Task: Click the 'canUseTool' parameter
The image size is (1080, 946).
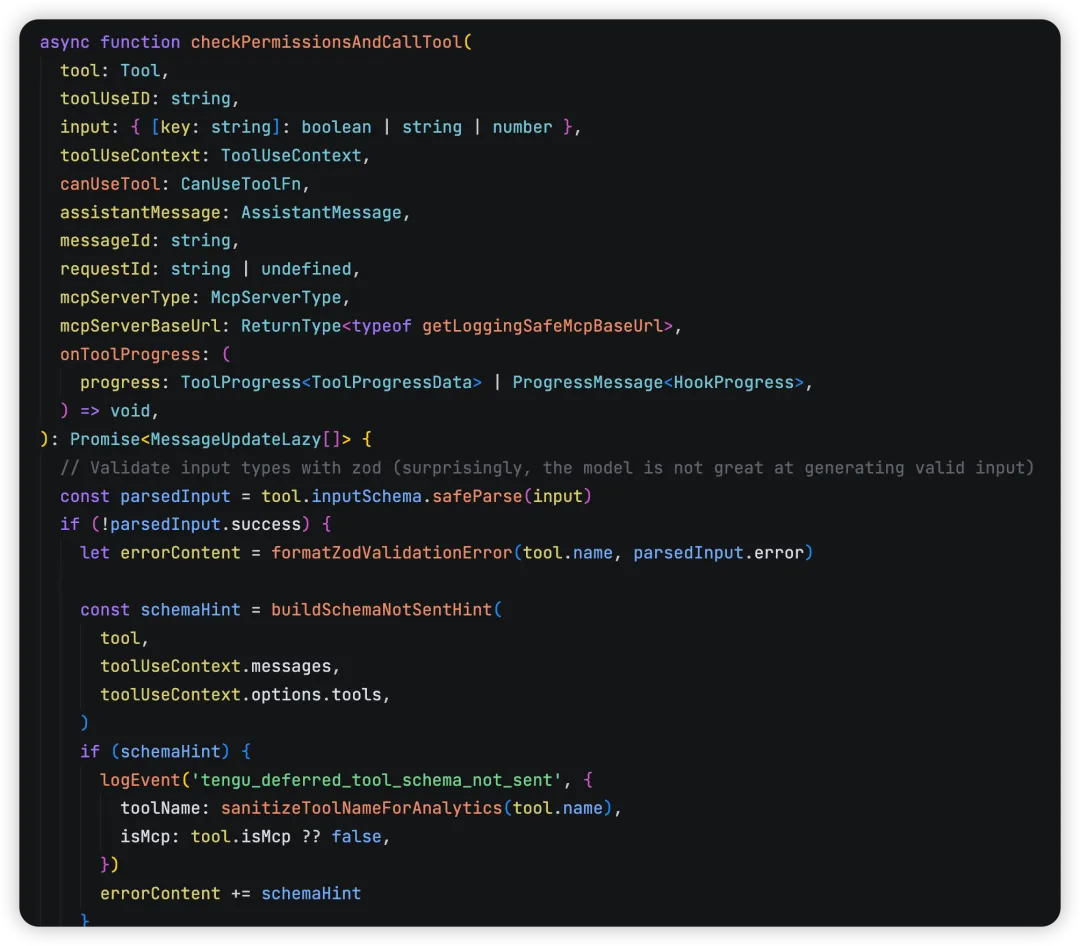Action: [110, 184]
